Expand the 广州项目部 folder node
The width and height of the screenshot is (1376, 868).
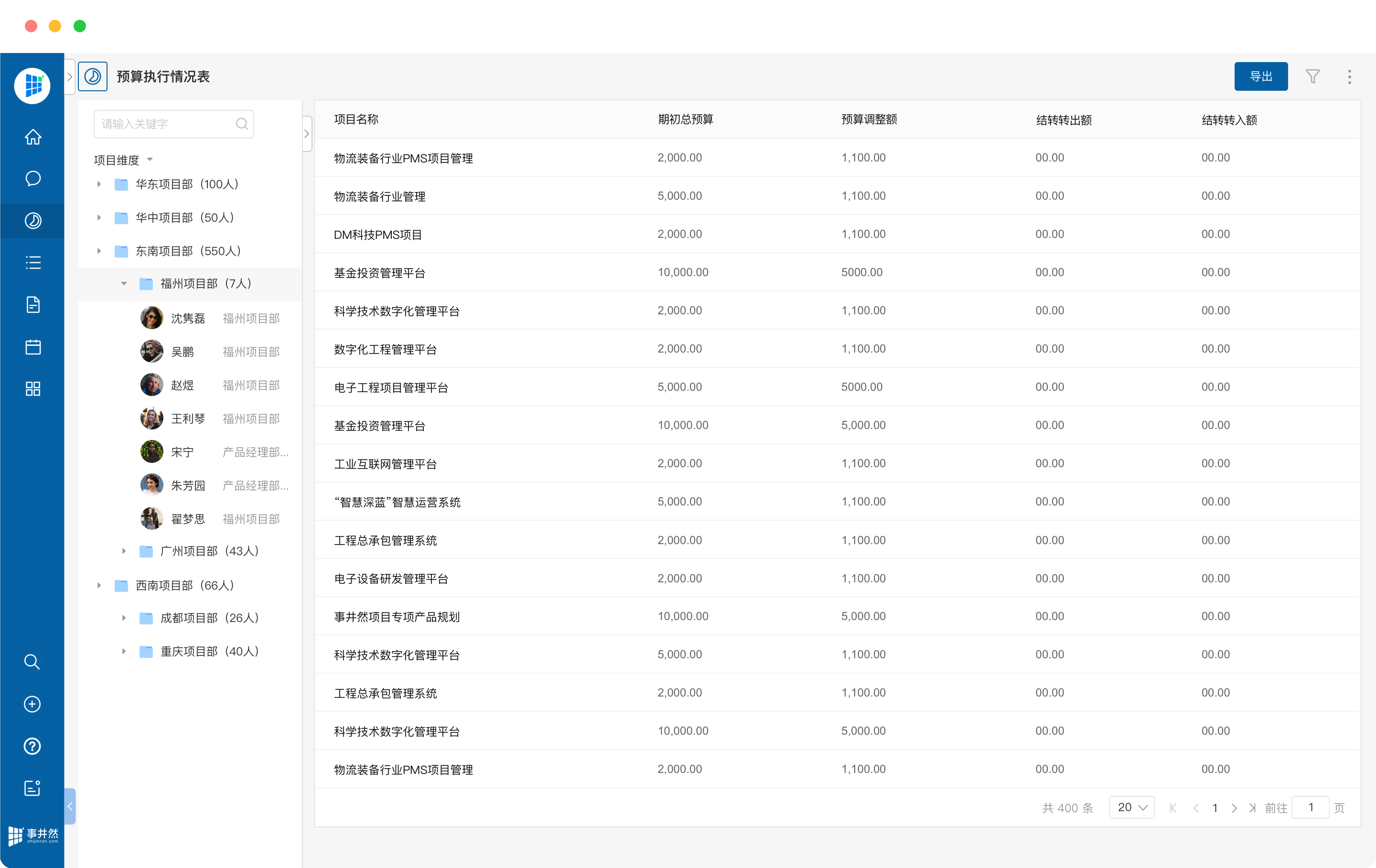pos(123,551)
